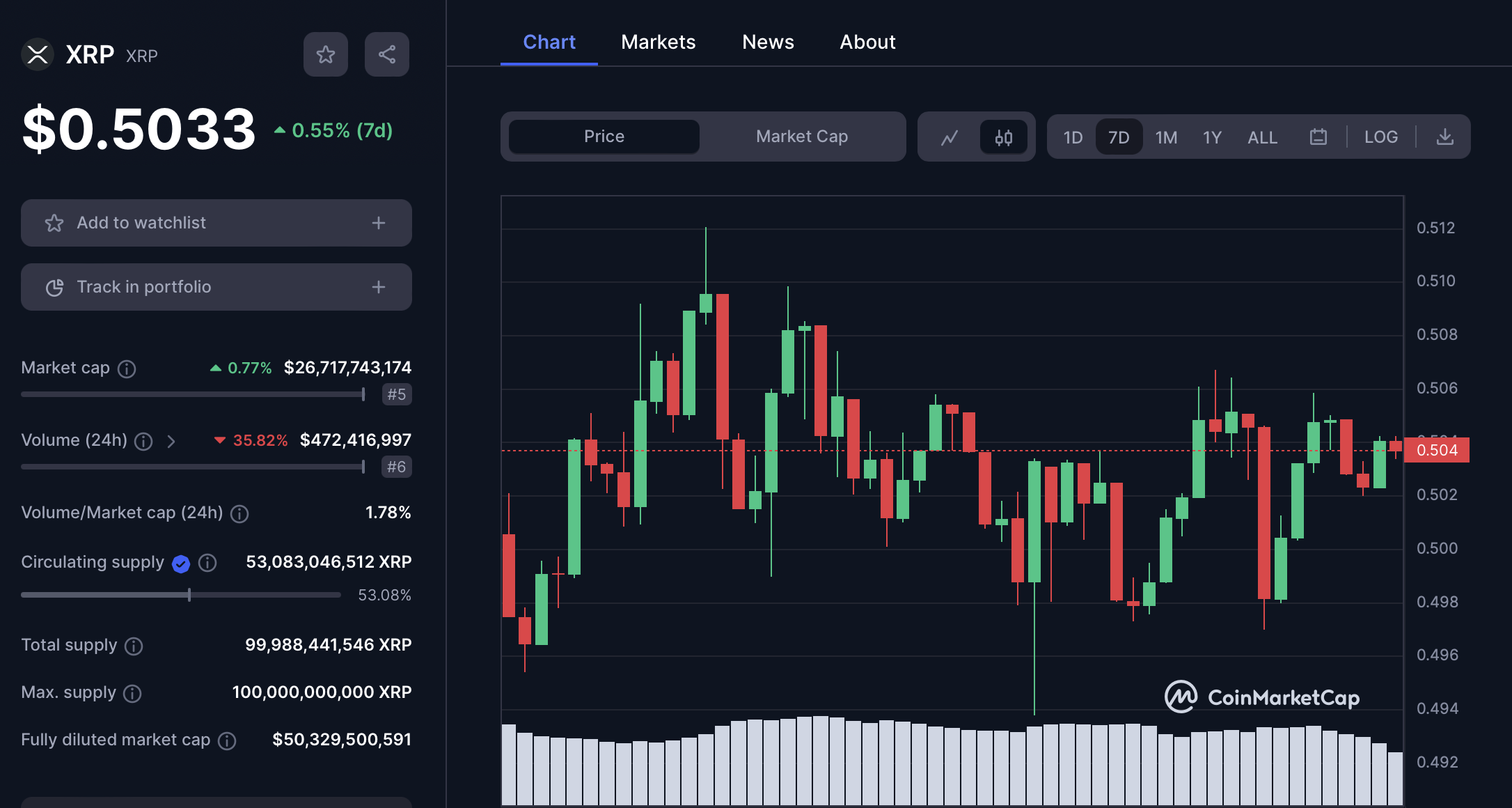Toggle the LOG scale option
This screenshot has width=1512, height=808.
pyautogui.click(x=1380, y=137)
